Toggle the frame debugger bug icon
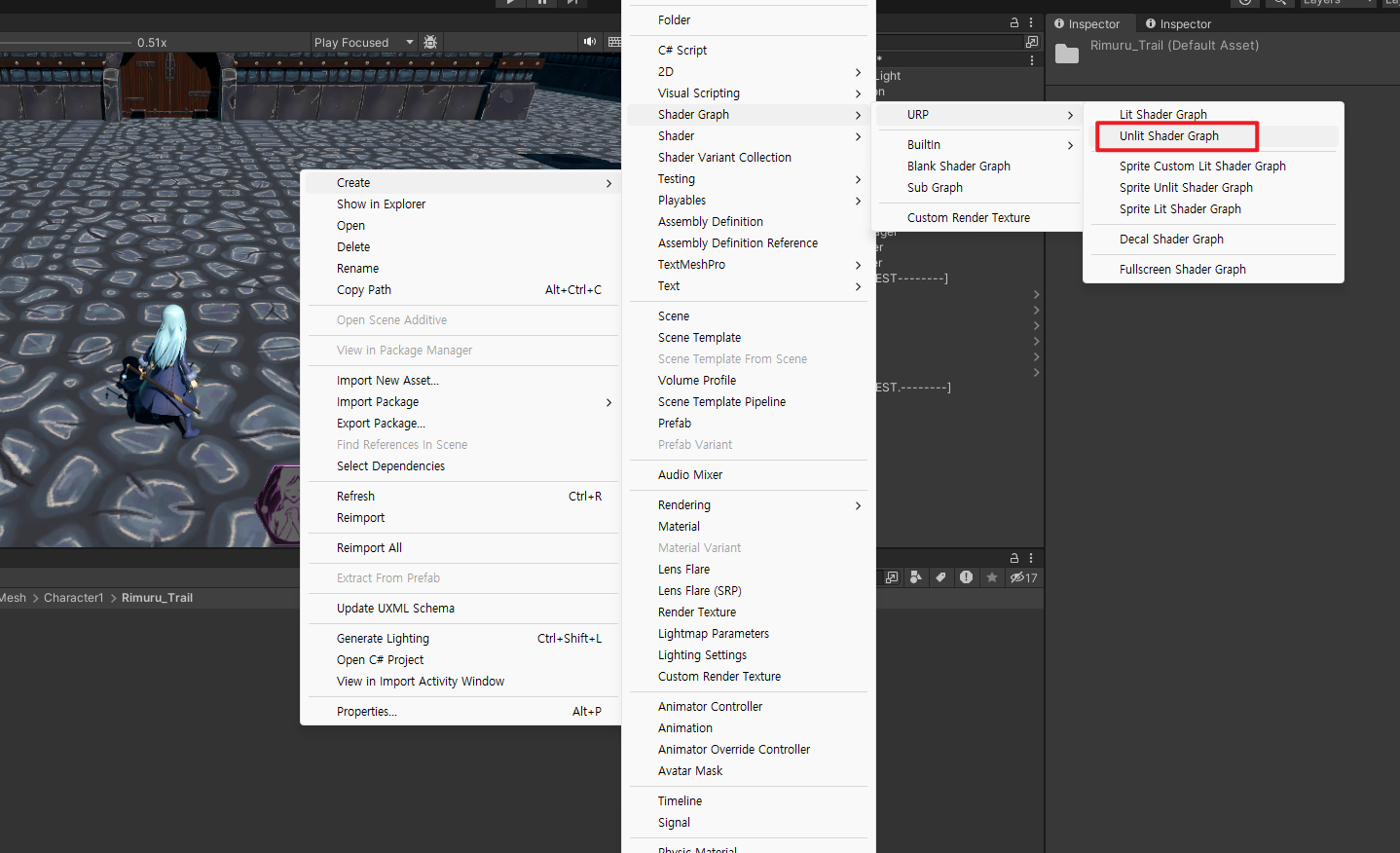The image size is (1400, 853). [x=430, y=42]
